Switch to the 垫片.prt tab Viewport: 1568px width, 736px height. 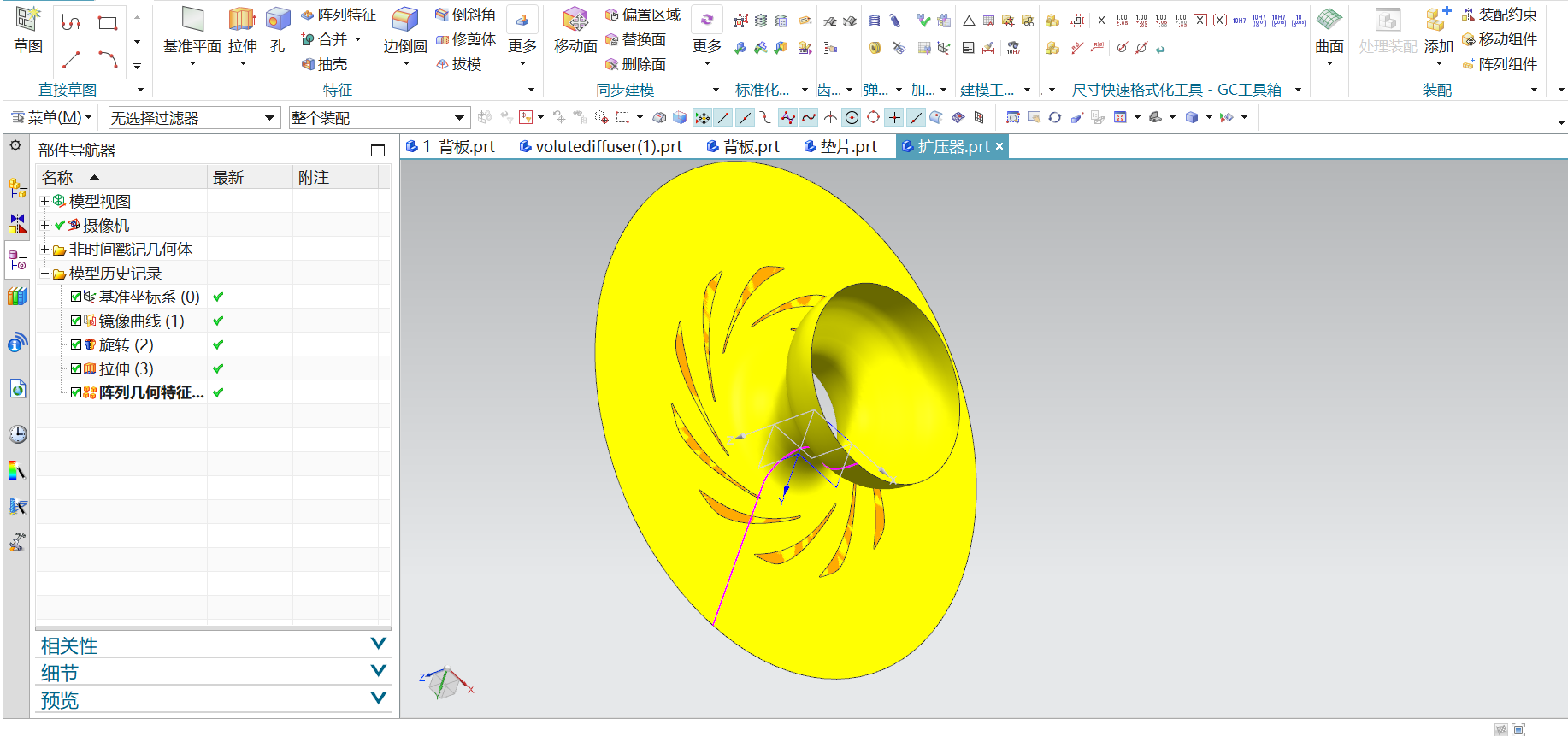[840, 146]
